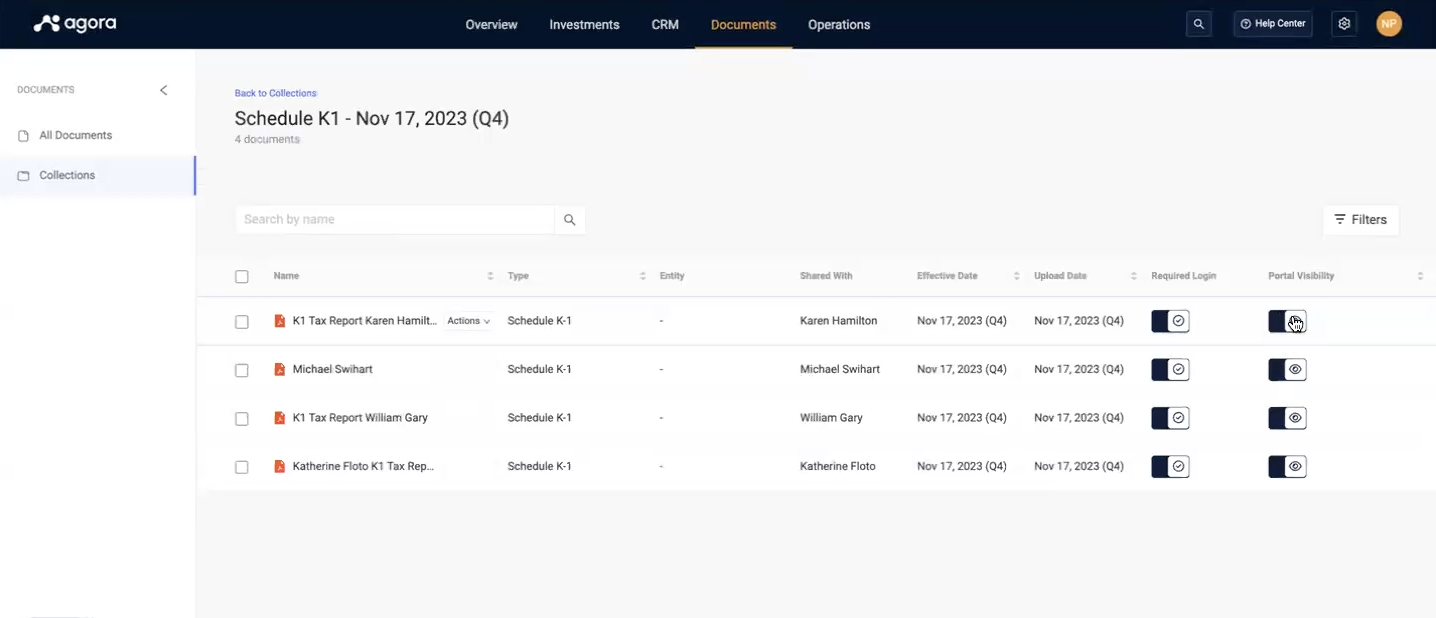
Task: Click the search magnifier button beside name field
Action: click(x=569, y=220)
